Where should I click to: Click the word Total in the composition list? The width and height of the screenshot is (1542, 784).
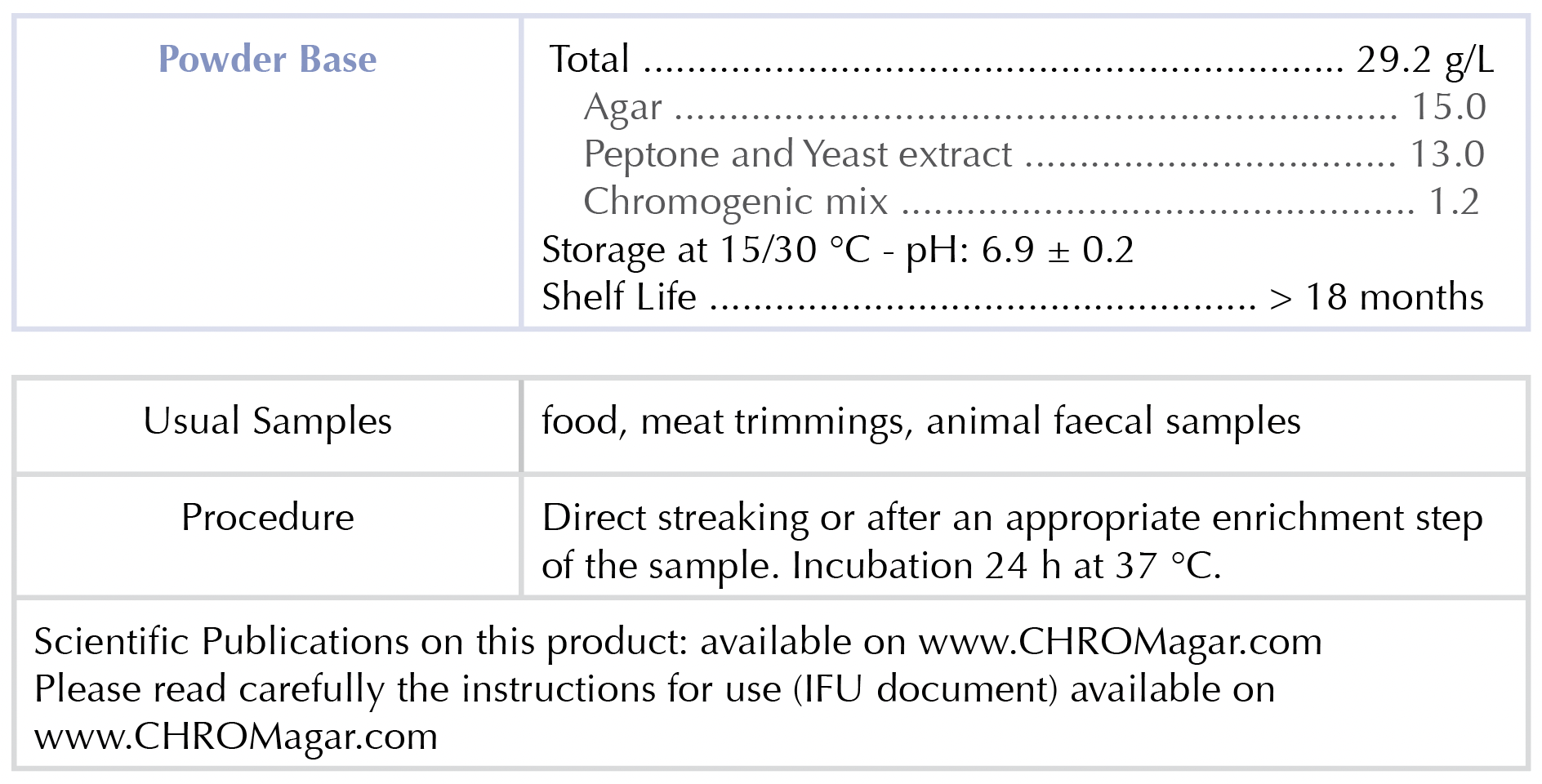(589, 60)
